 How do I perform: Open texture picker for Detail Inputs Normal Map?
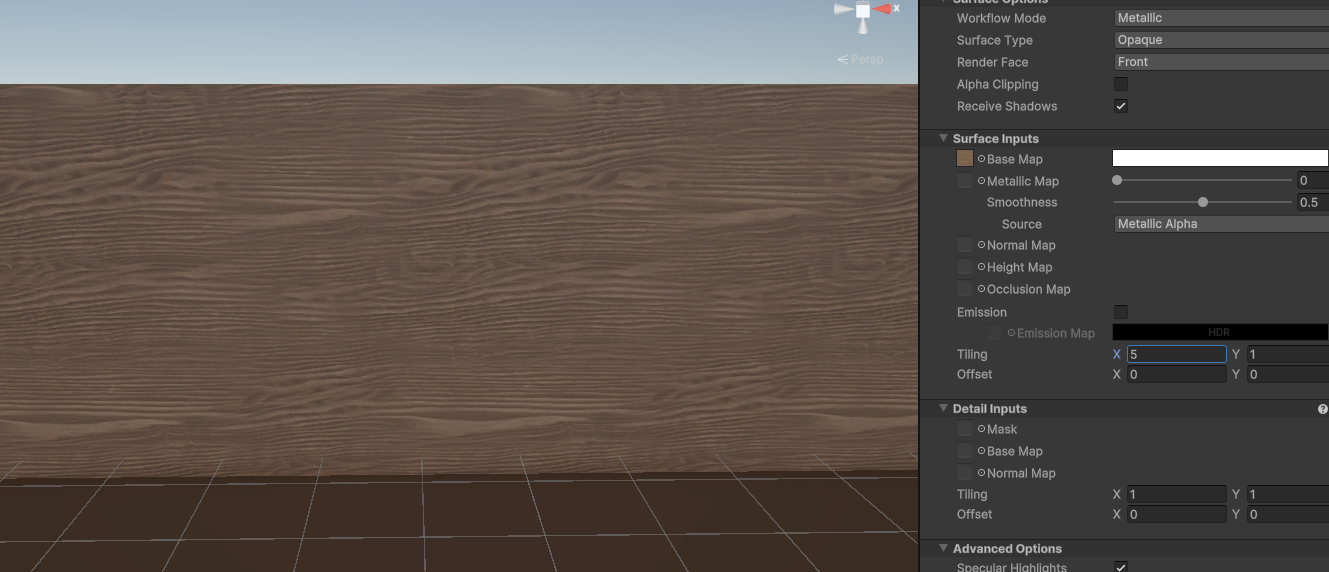click(x=981, y=473)
